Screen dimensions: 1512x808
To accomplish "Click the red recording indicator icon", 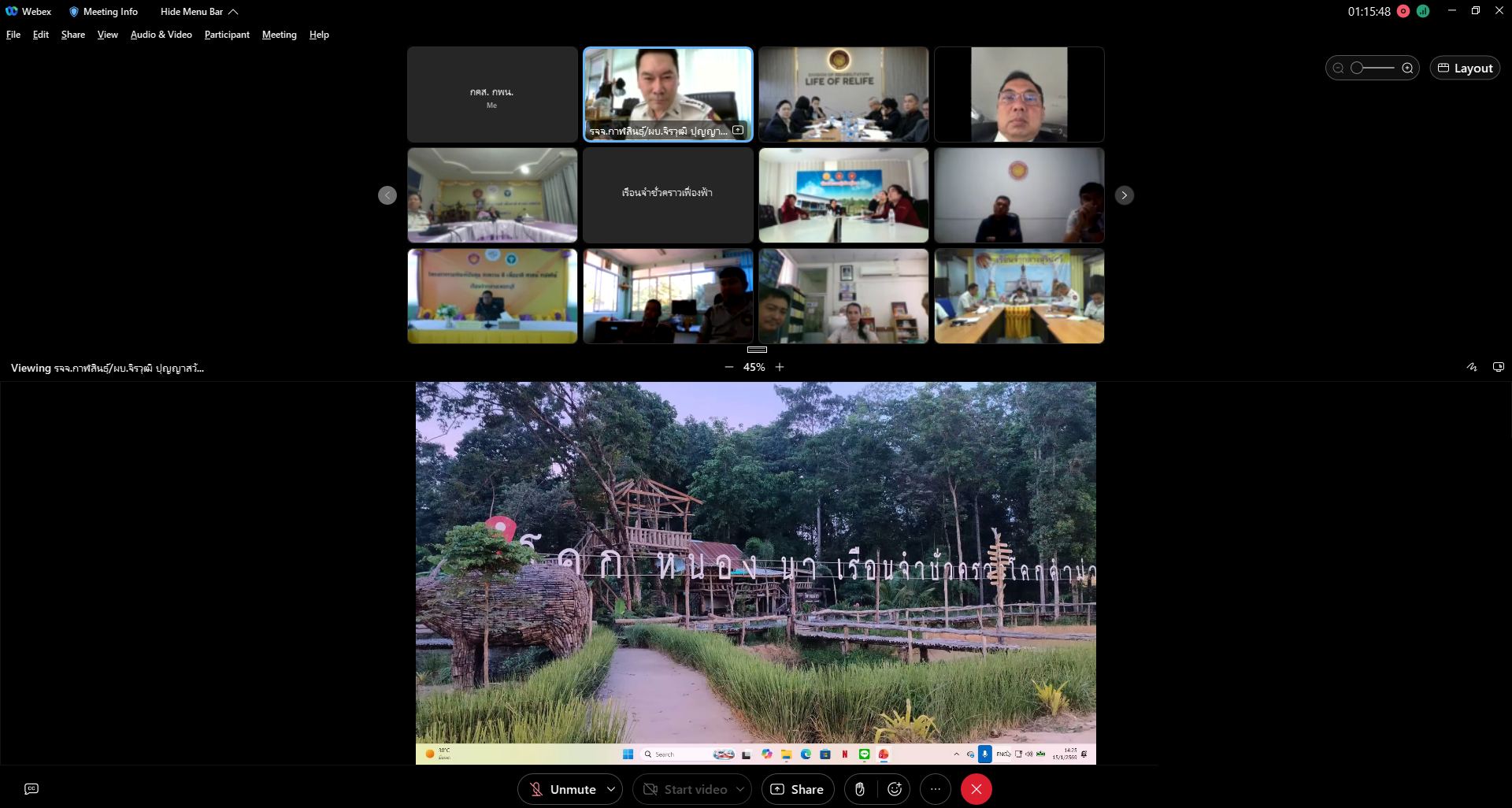I will tap(1403, 11).
